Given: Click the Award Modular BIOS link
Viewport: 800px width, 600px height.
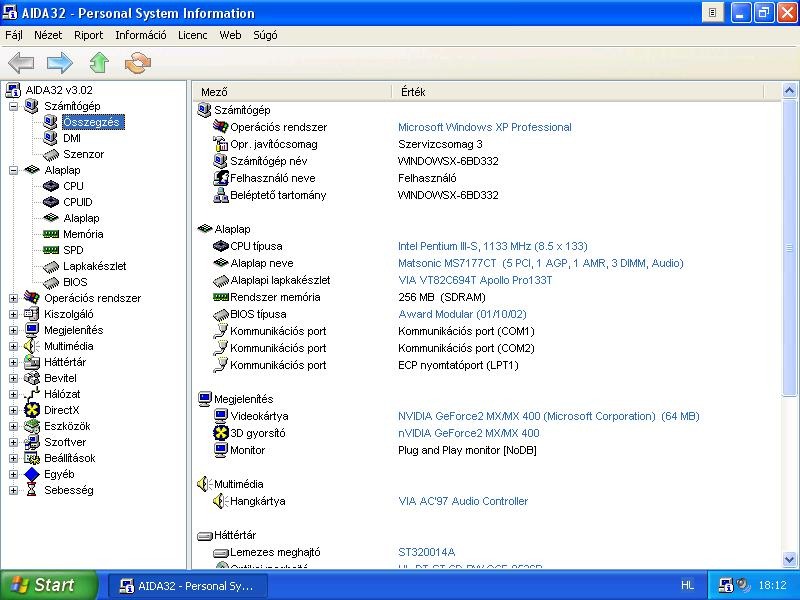Looking at the screenshot, I should coord(462,314).
